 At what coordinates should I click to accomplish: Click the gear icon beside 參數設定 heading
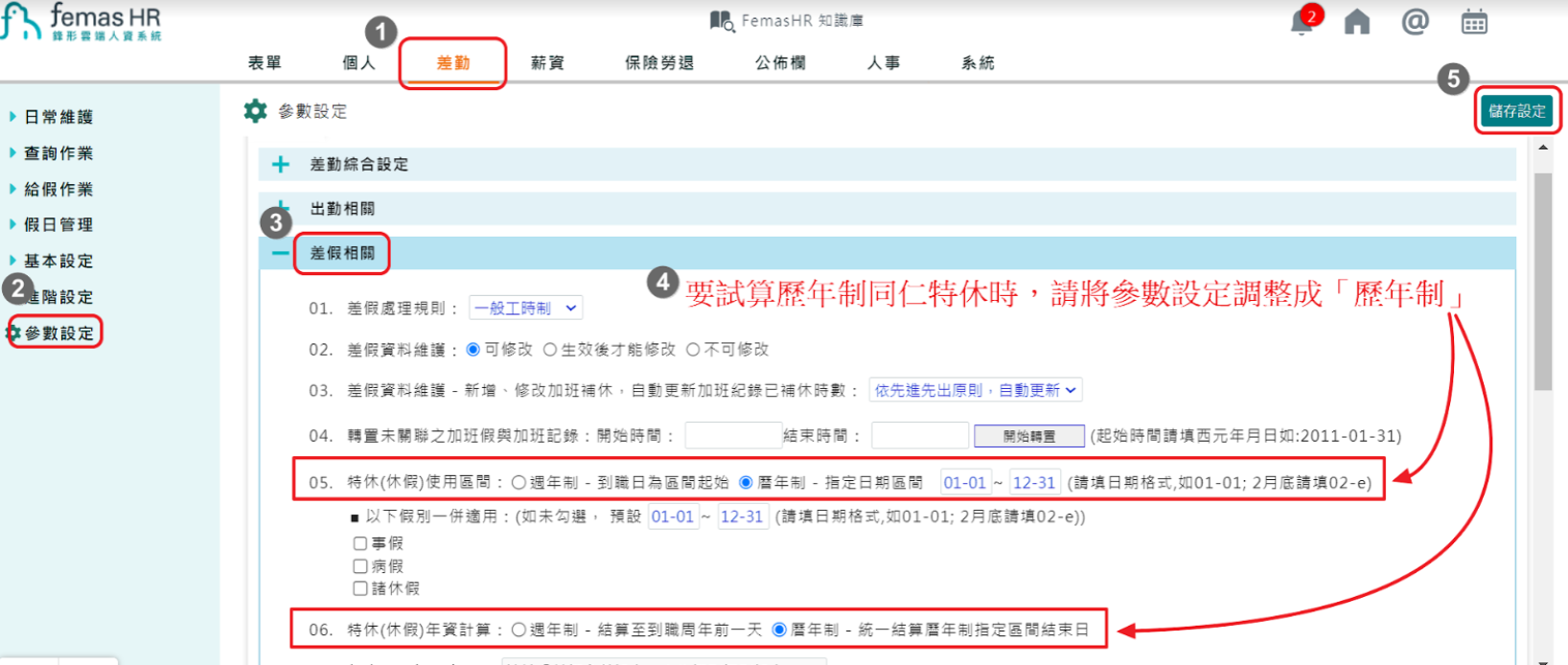click(255, 111)
